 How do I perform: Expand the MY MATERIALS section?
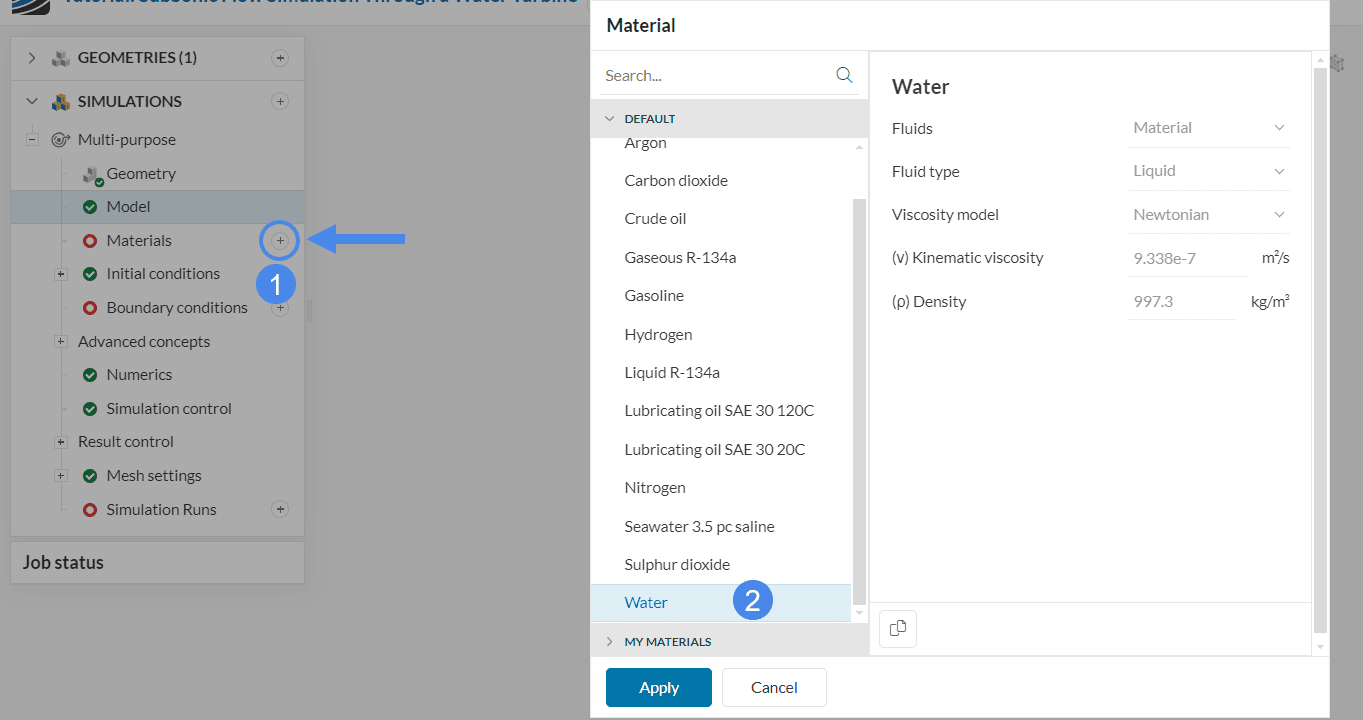point(609,642)
